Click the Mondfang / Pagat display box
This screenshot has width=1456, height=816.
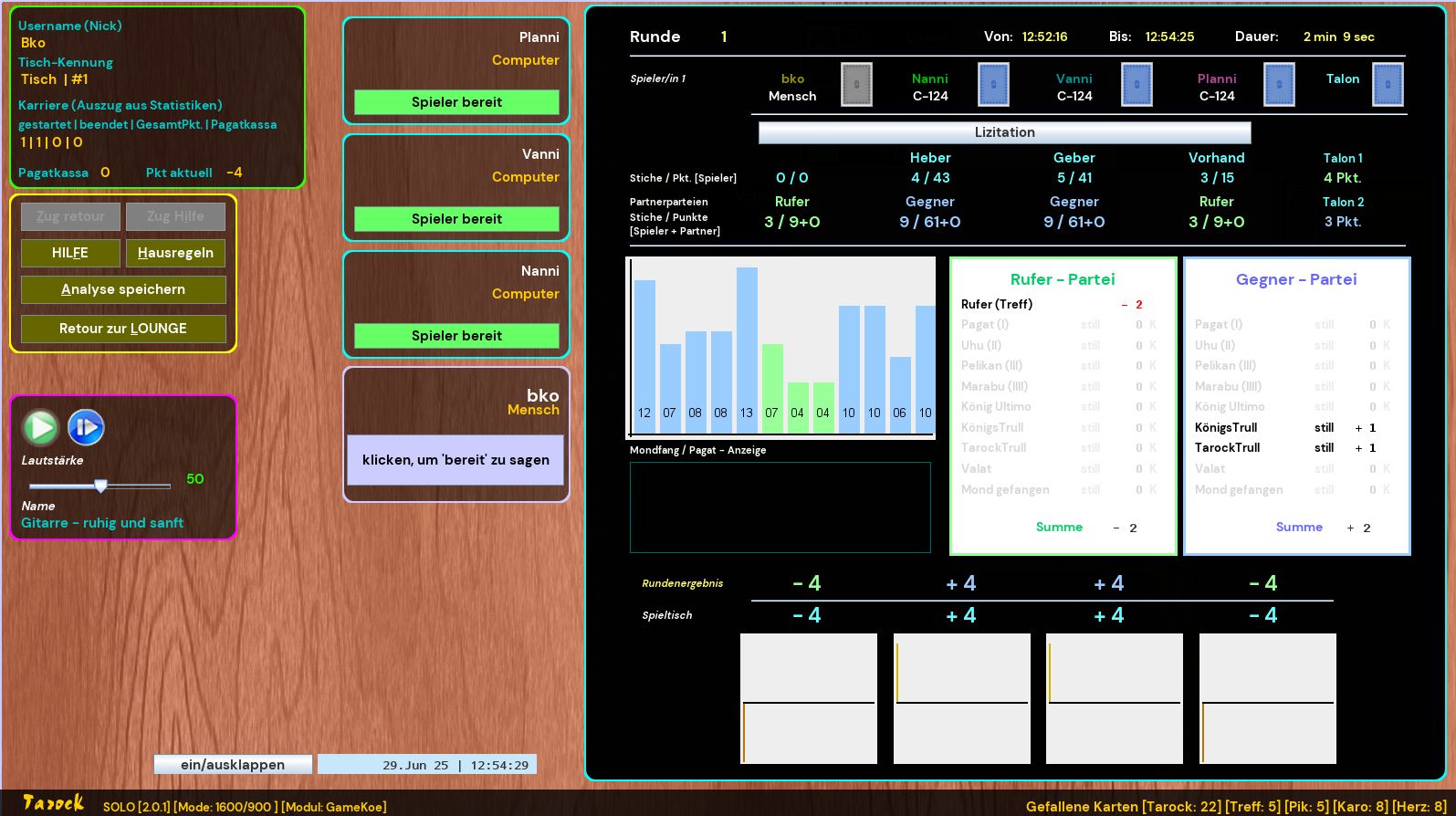780,507
